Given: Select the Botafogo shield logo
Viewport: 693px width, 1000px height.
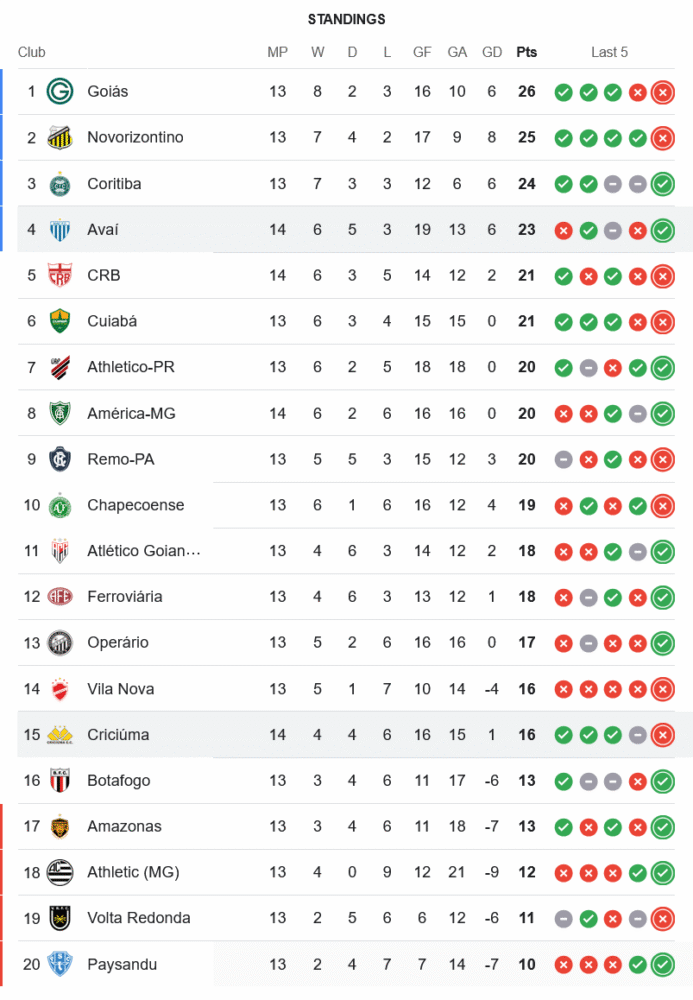Looking at the screenshot, I should pos(60,781).
